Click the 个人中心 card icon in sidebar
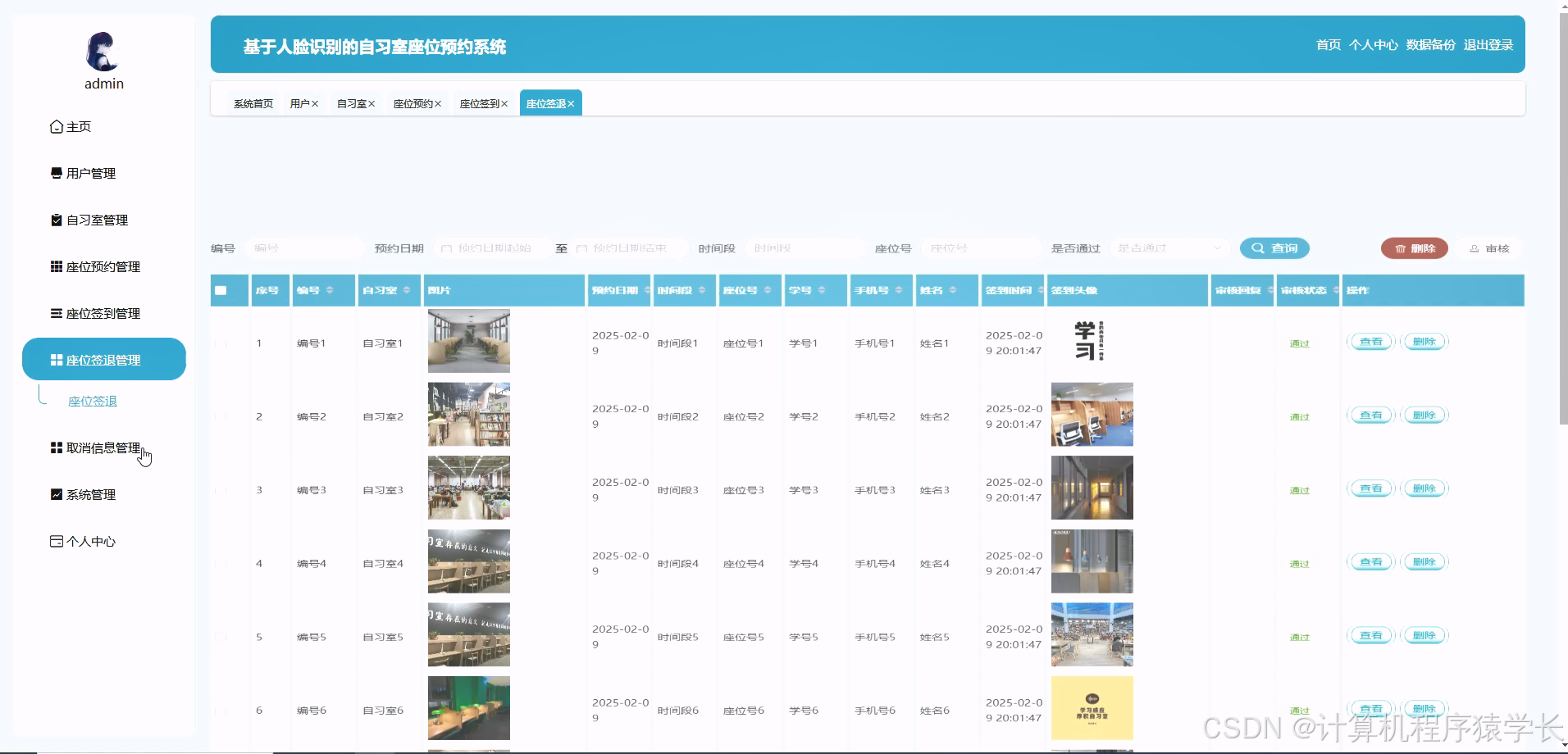 click(57, 542)
